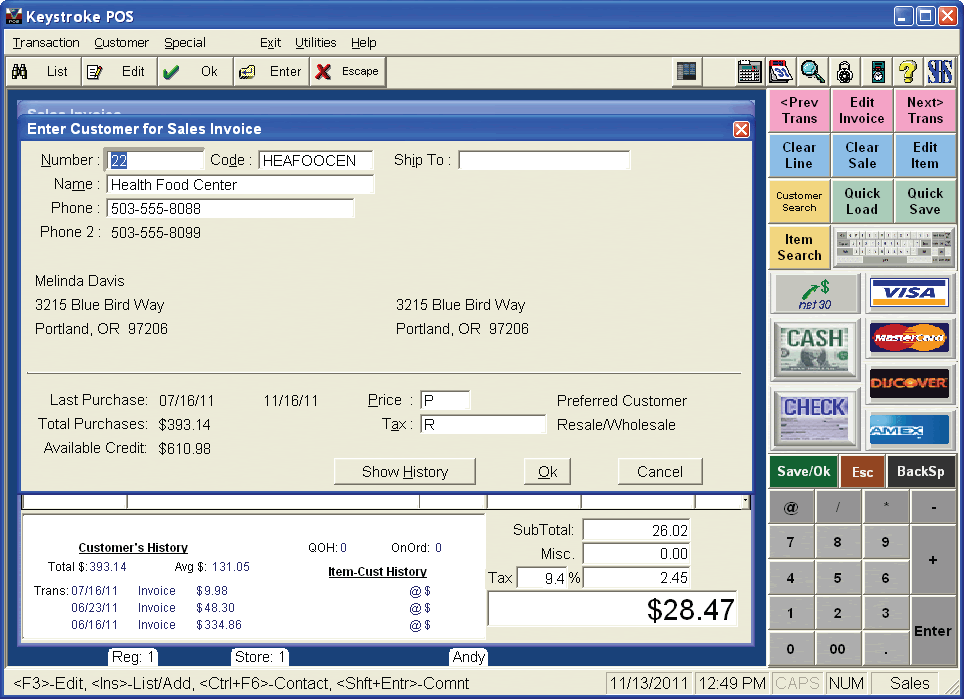Click the Show History button
This screenshot has height=699, width=964.
(x=404, y=472)
